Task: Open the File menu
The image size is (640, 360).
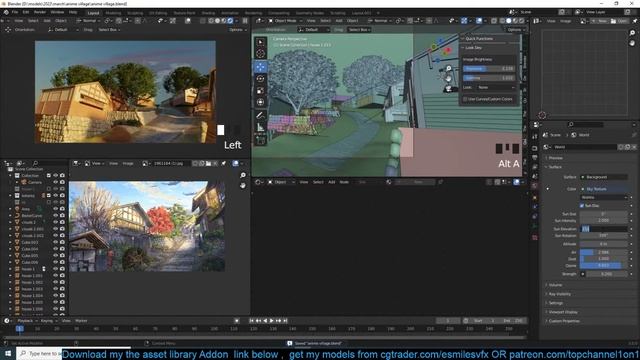Action: [x=15, y=12]
